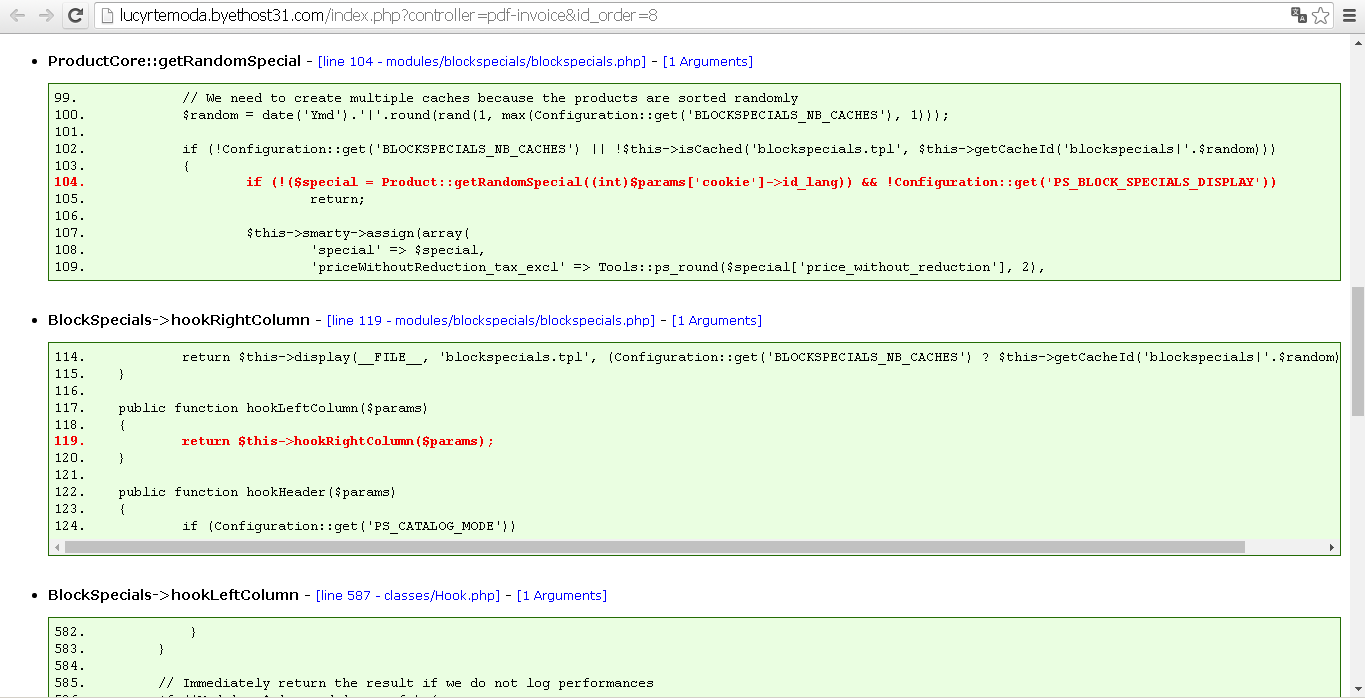The width and height of the screenshot is (1365, 698).
Task: Click line 99 comment about multiple caches
Action: pos(490,98)
